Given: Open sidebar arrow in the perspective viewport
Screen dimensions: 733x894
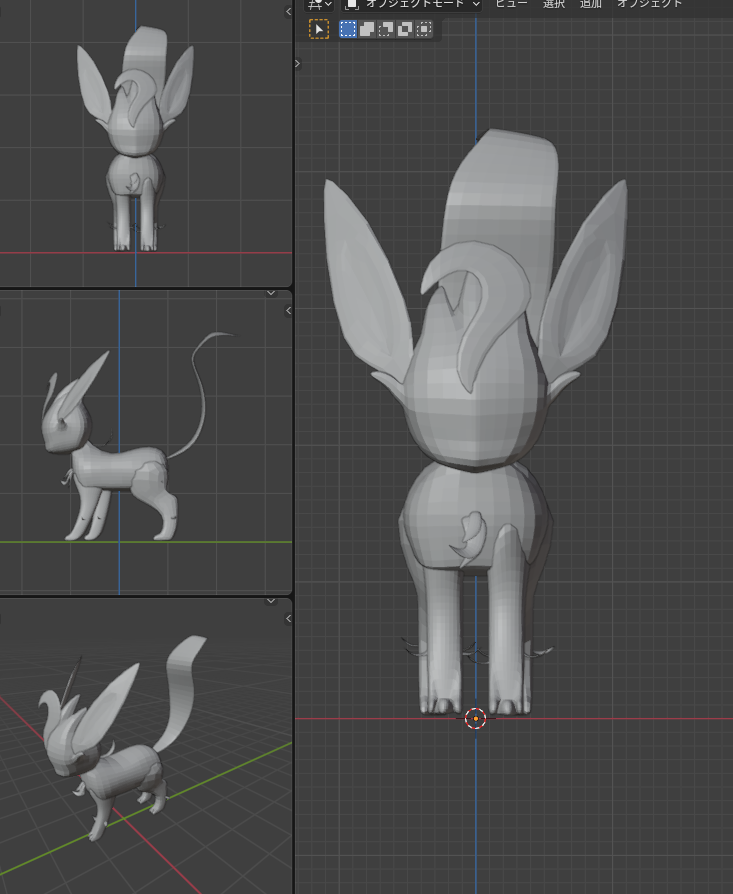Looking at the screenshot, I should coord(289,619).
